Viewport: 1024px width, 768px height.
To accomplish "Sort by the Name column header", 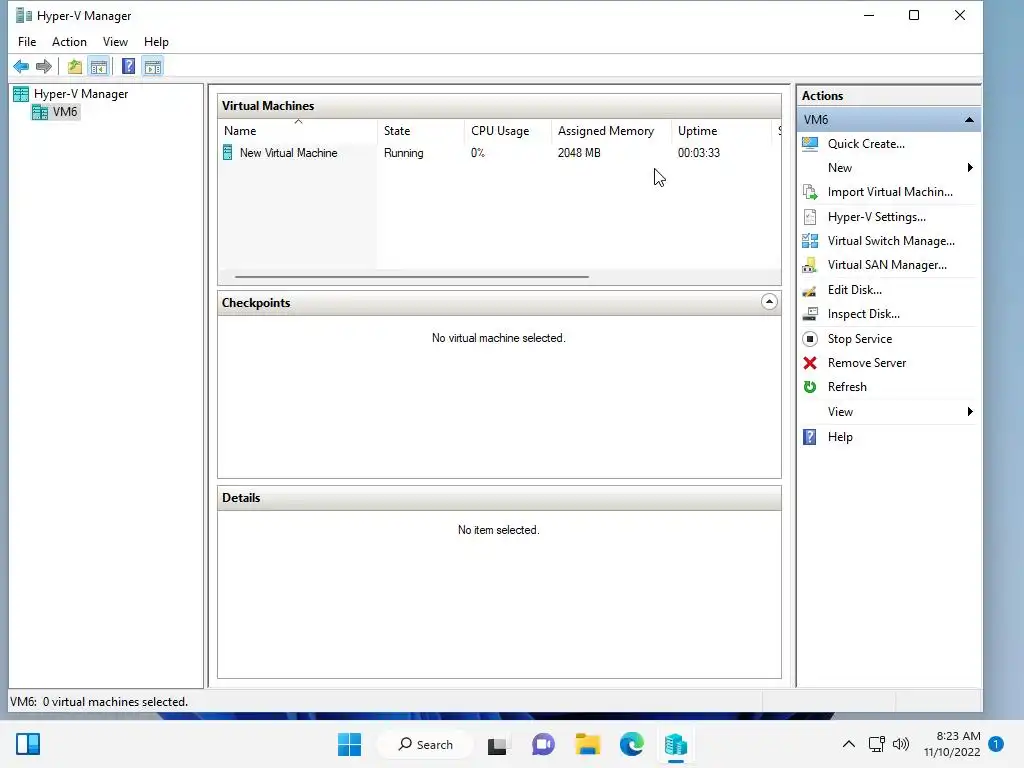I will 297,131.
